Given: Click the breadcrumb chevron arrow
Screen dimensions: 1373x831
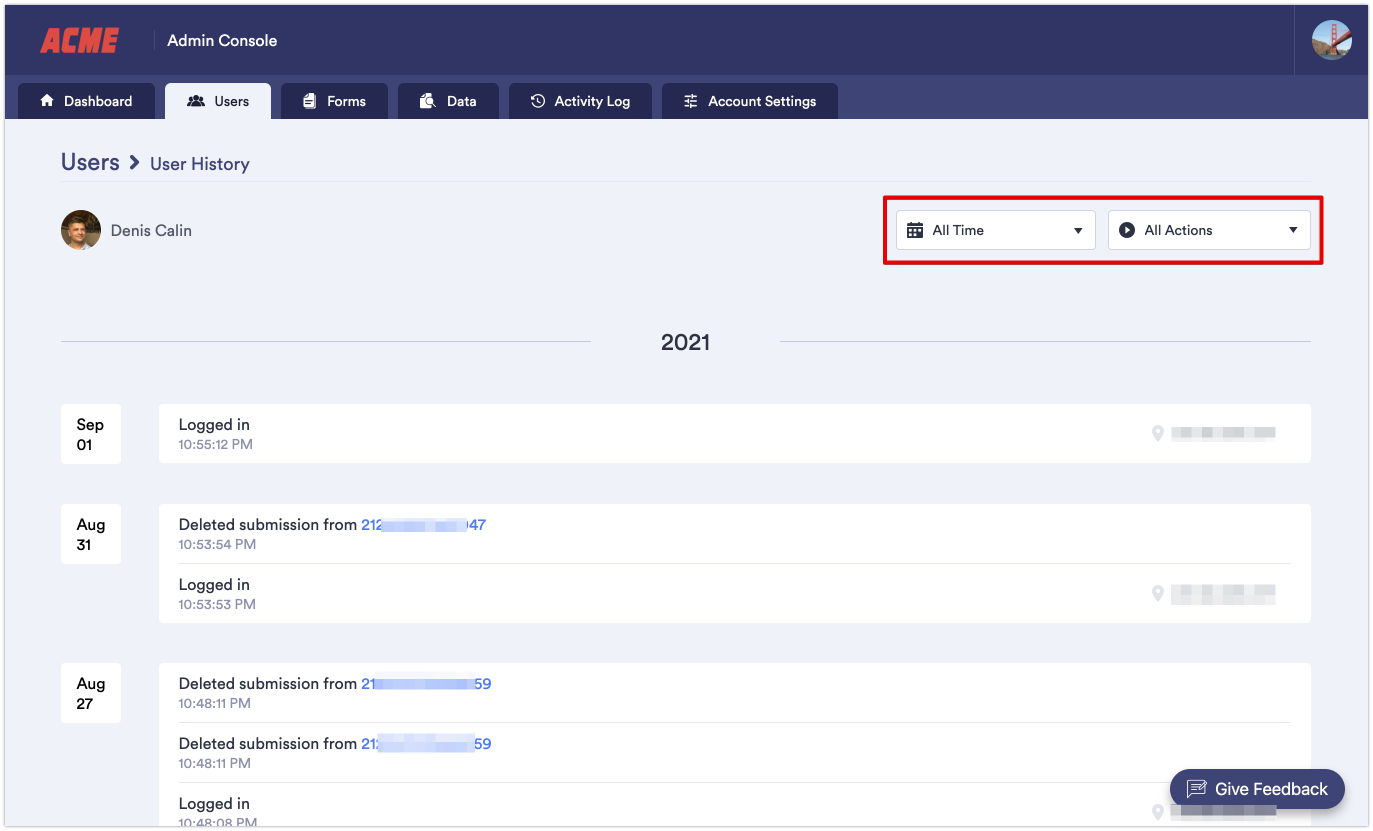Looking at the screenshot, I should 134,162.
